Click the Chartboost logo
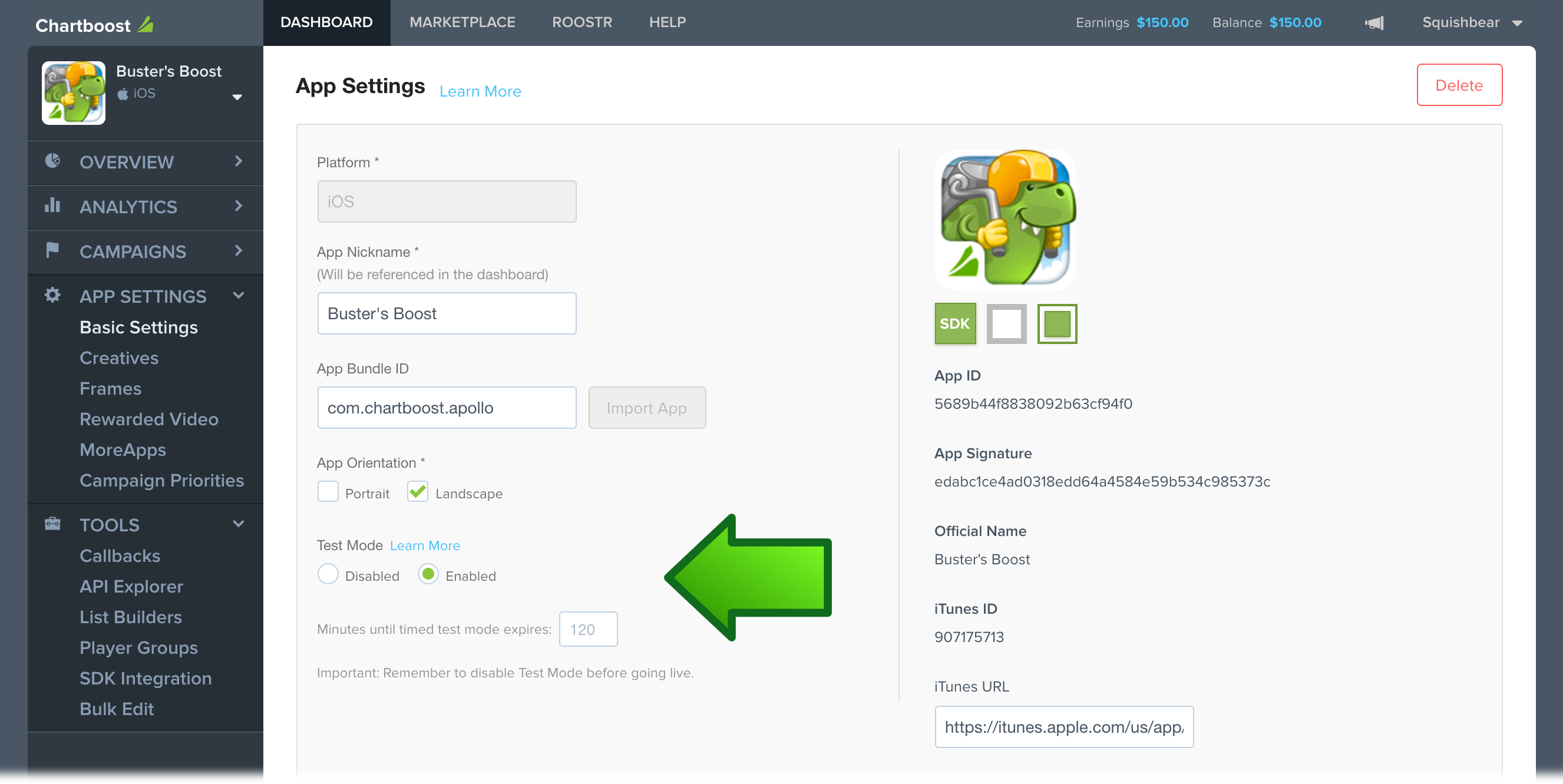 click(94, 25)
